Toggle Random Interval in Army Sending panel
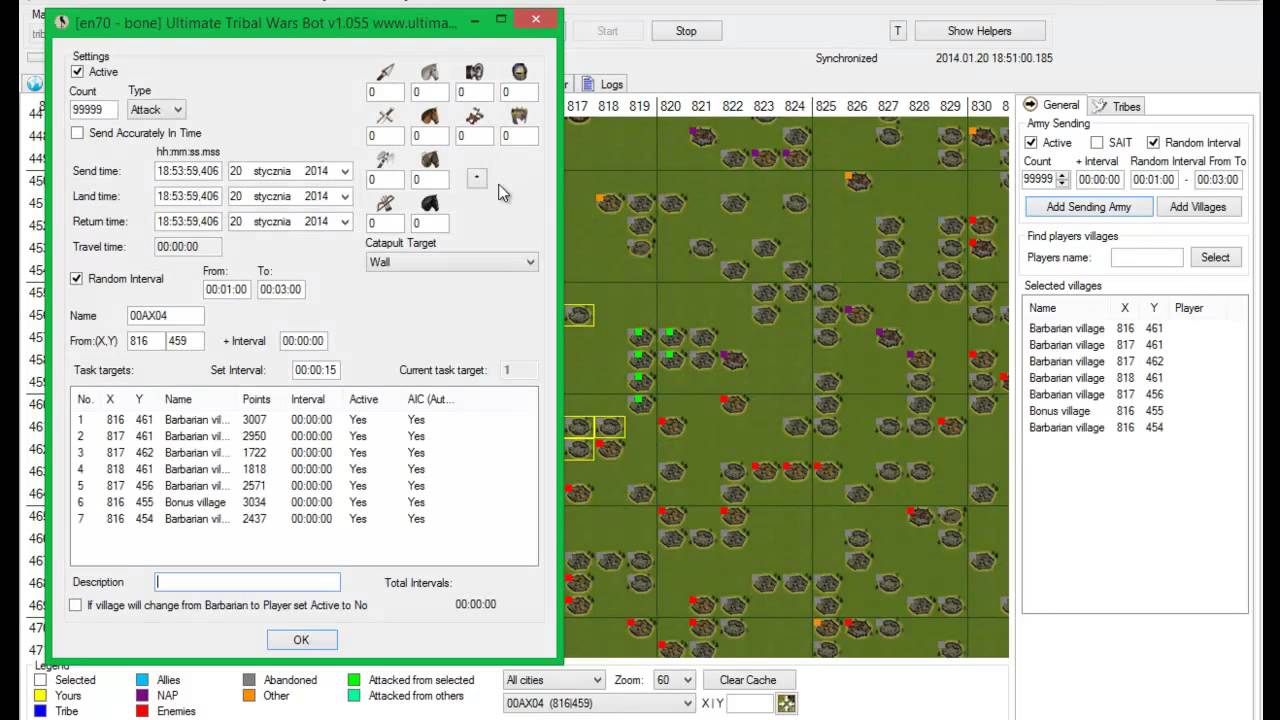The image size is (1280, 720). pyautogui.click(x=1153, y=143)
